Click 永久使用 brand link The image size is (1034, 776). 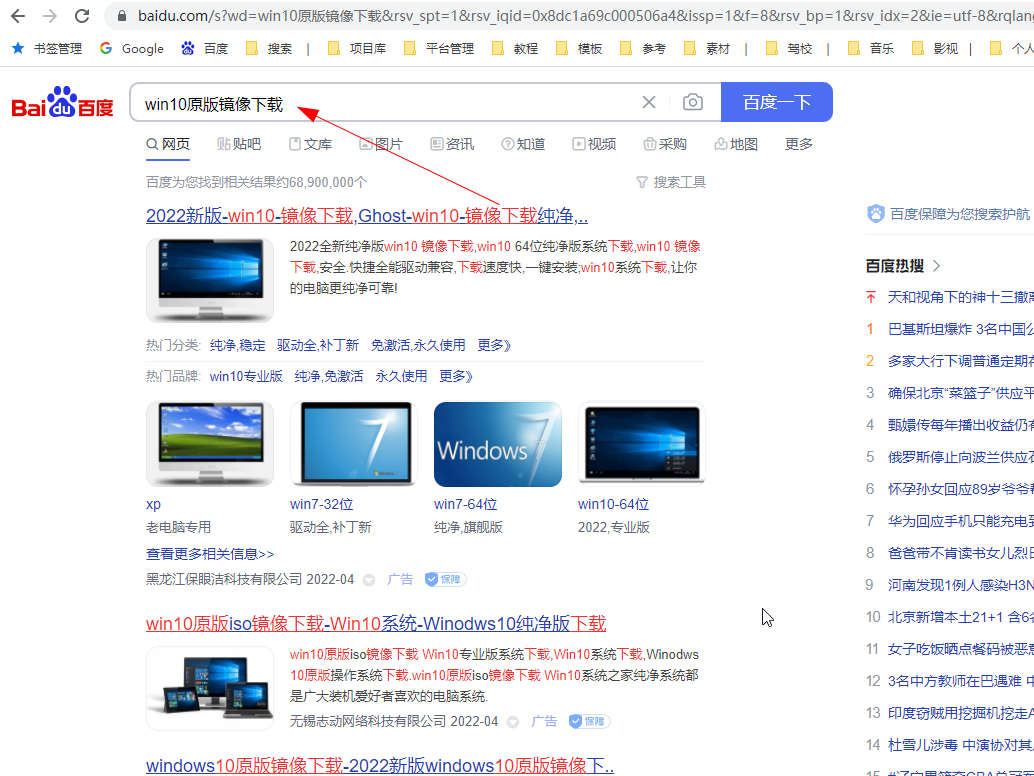tap(401, 376)
